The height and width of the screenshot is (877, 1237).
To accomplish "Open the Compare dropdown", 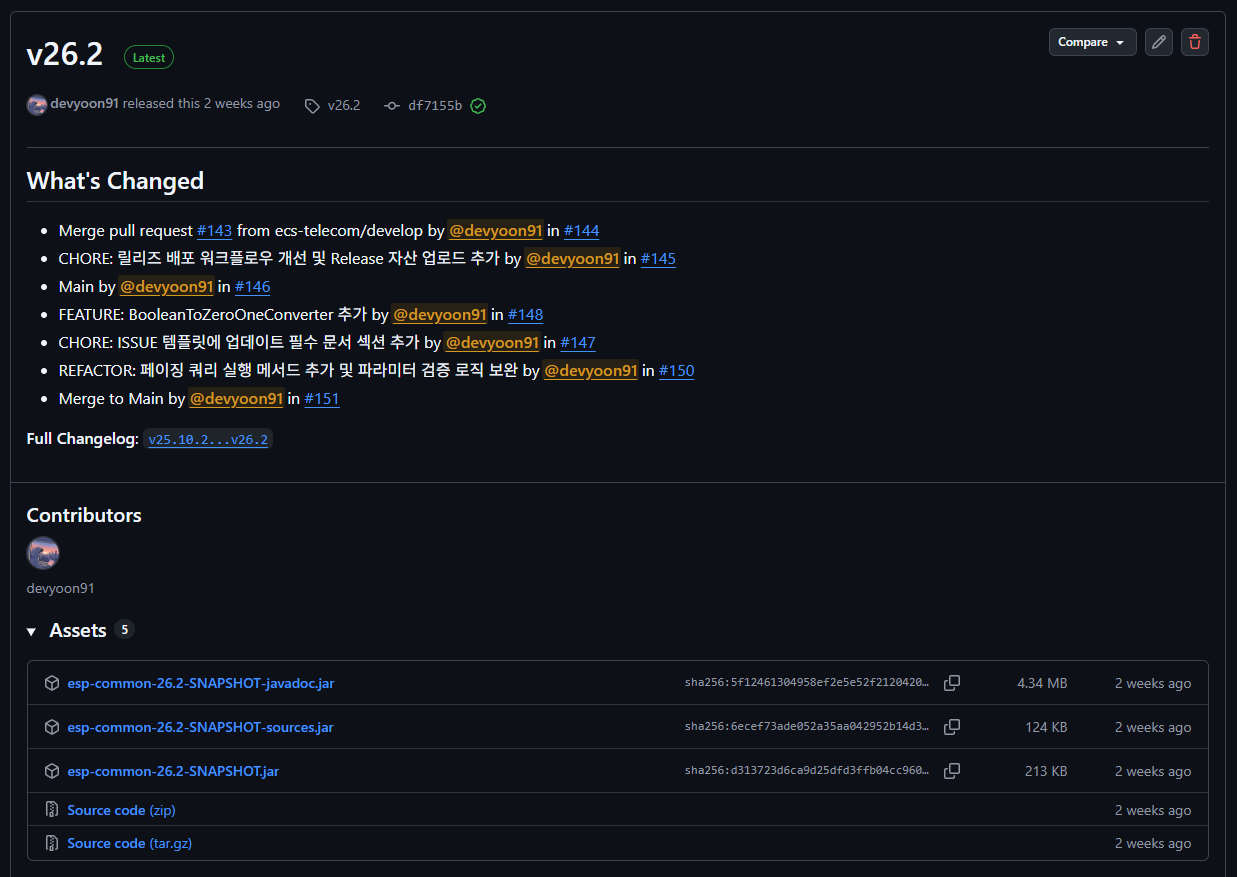I will pyautogui.click(x=1092, y=42).
